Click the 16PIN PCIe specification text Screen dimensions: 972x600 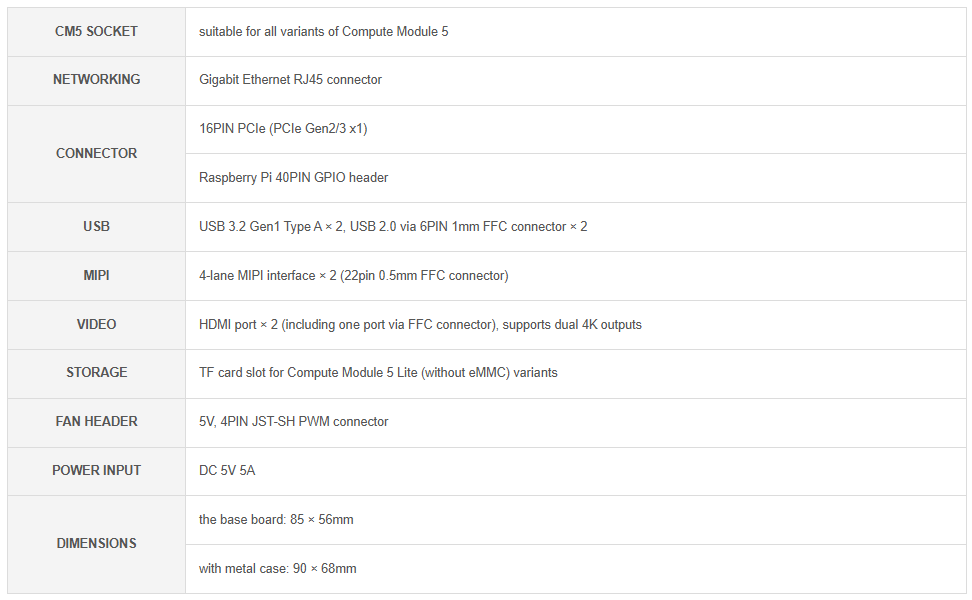point(283,128)
